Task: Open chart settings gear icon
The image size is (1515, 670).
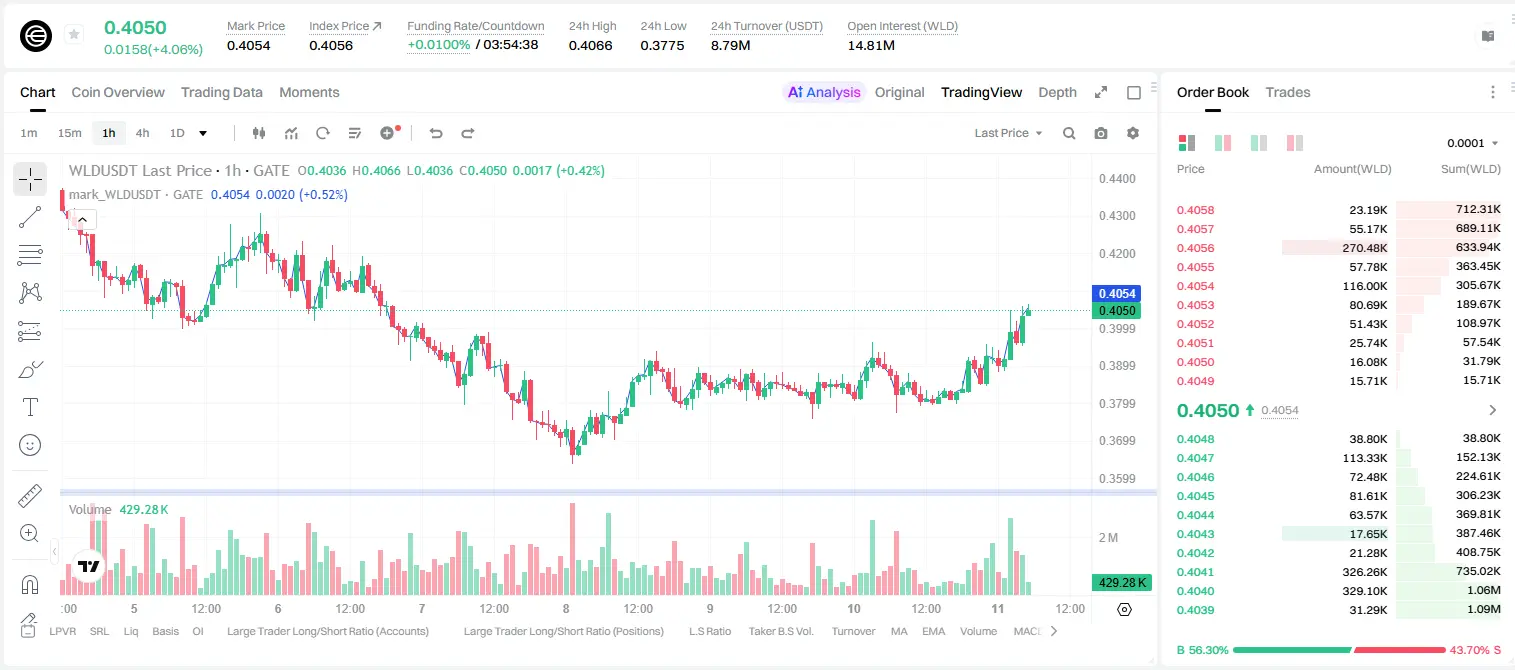Action: 1133,133
